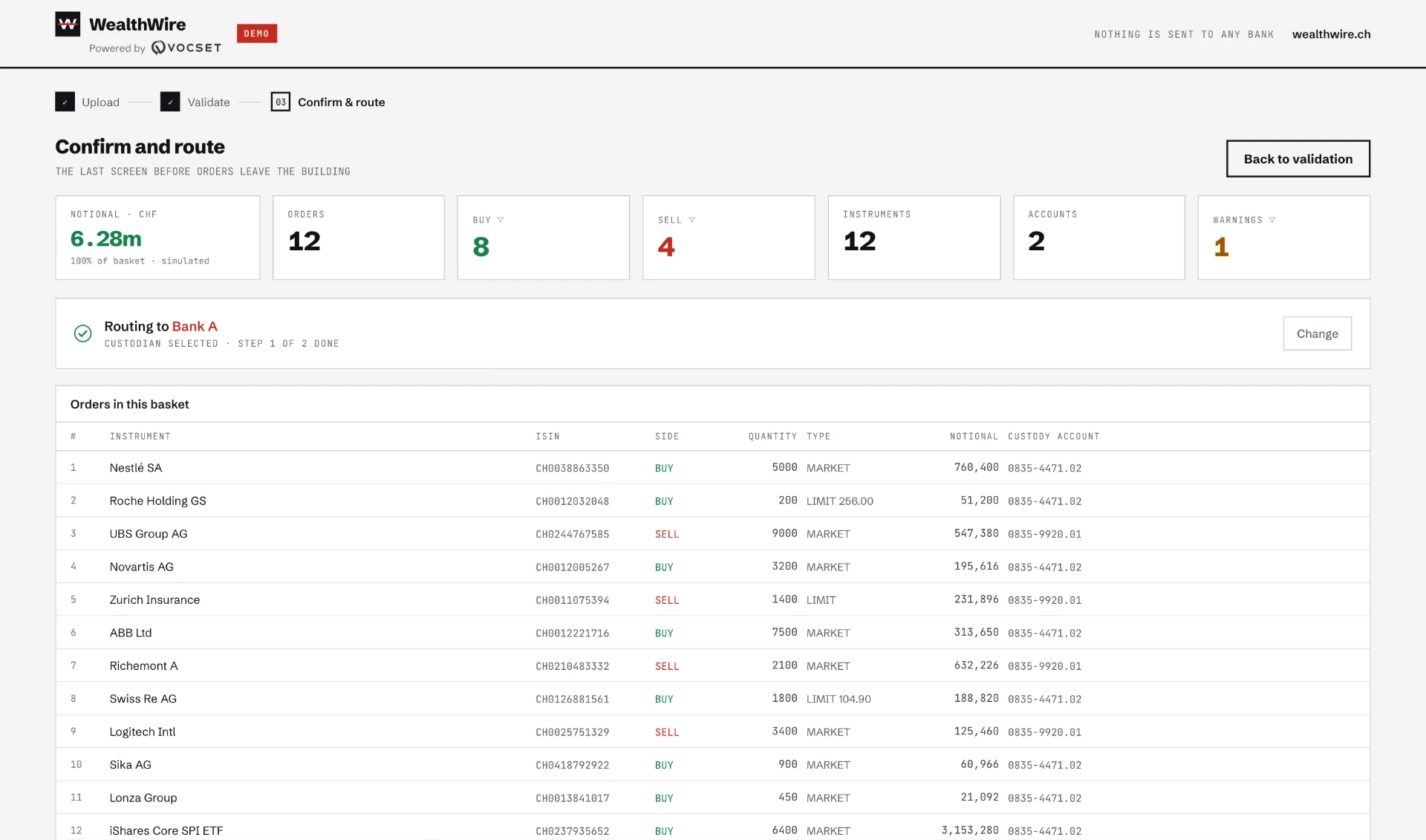Image resolution: width=1426 pixels, height=840 pixels.
Task: Click the Logitech Intl instrument name
Action: tap(143, 732)
